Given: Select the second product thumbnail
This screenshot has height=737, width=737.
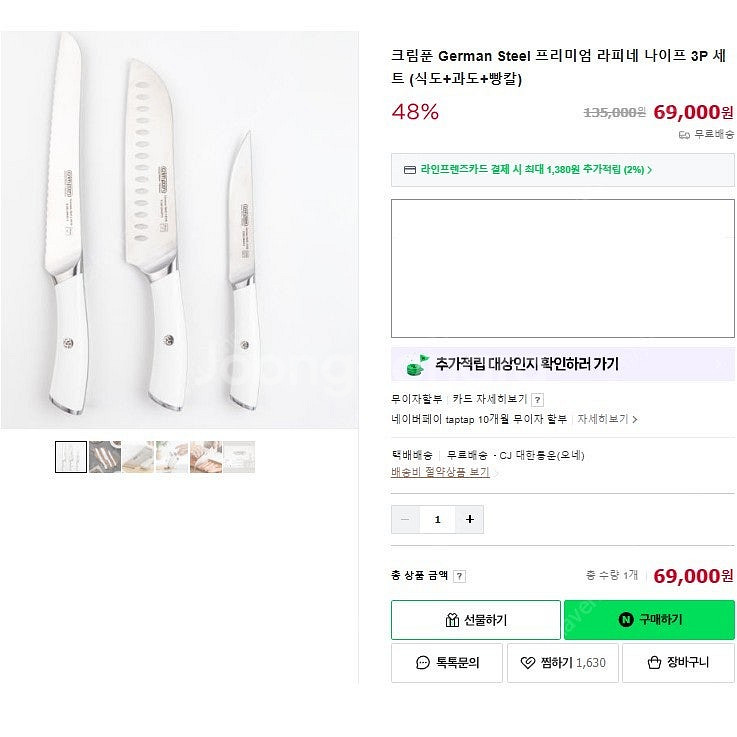Looking at the screenshot, I should (x=105, y=457).
